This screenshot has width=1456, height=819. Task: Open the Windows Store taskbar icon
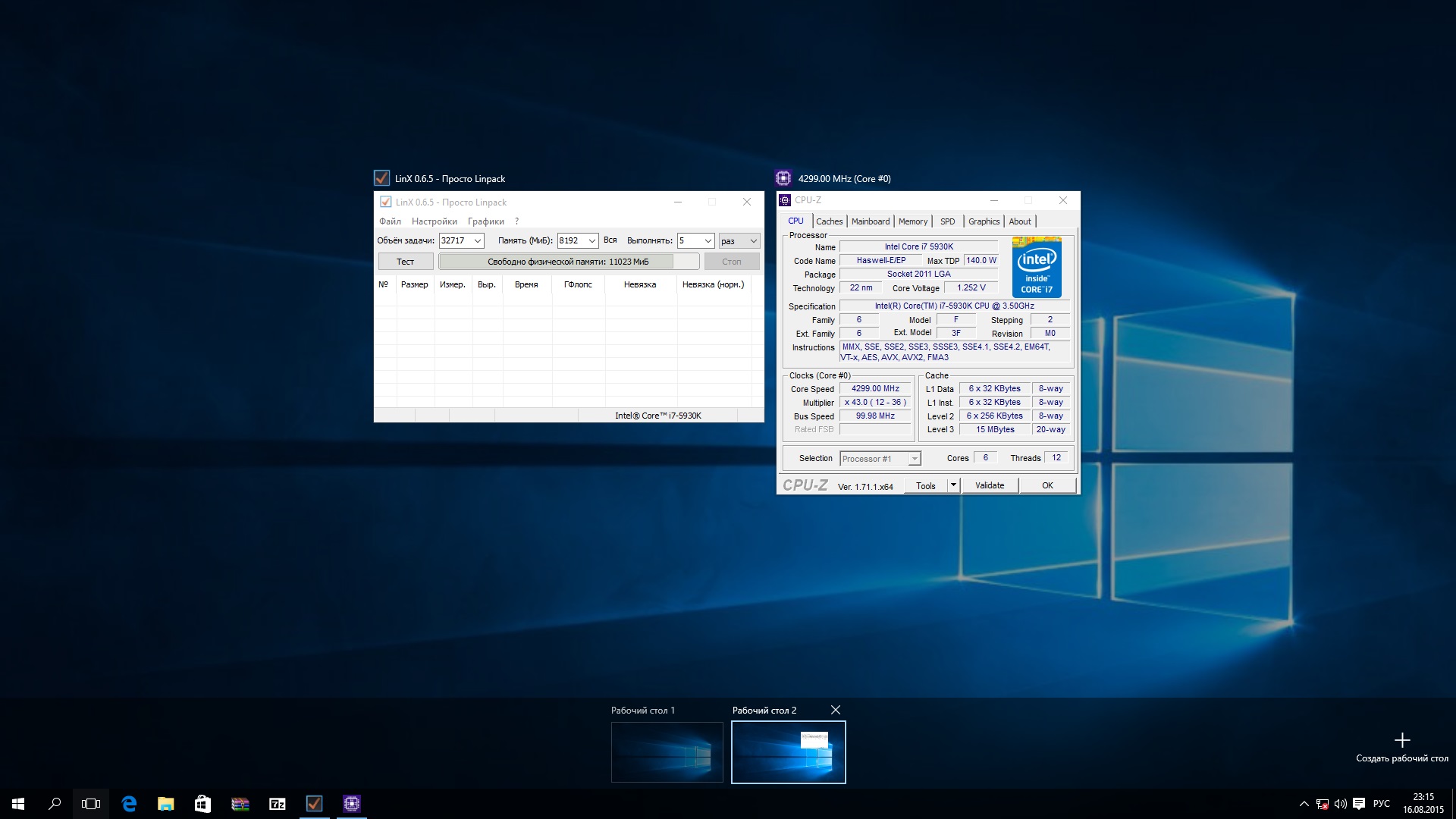click(x=202, y=804)
